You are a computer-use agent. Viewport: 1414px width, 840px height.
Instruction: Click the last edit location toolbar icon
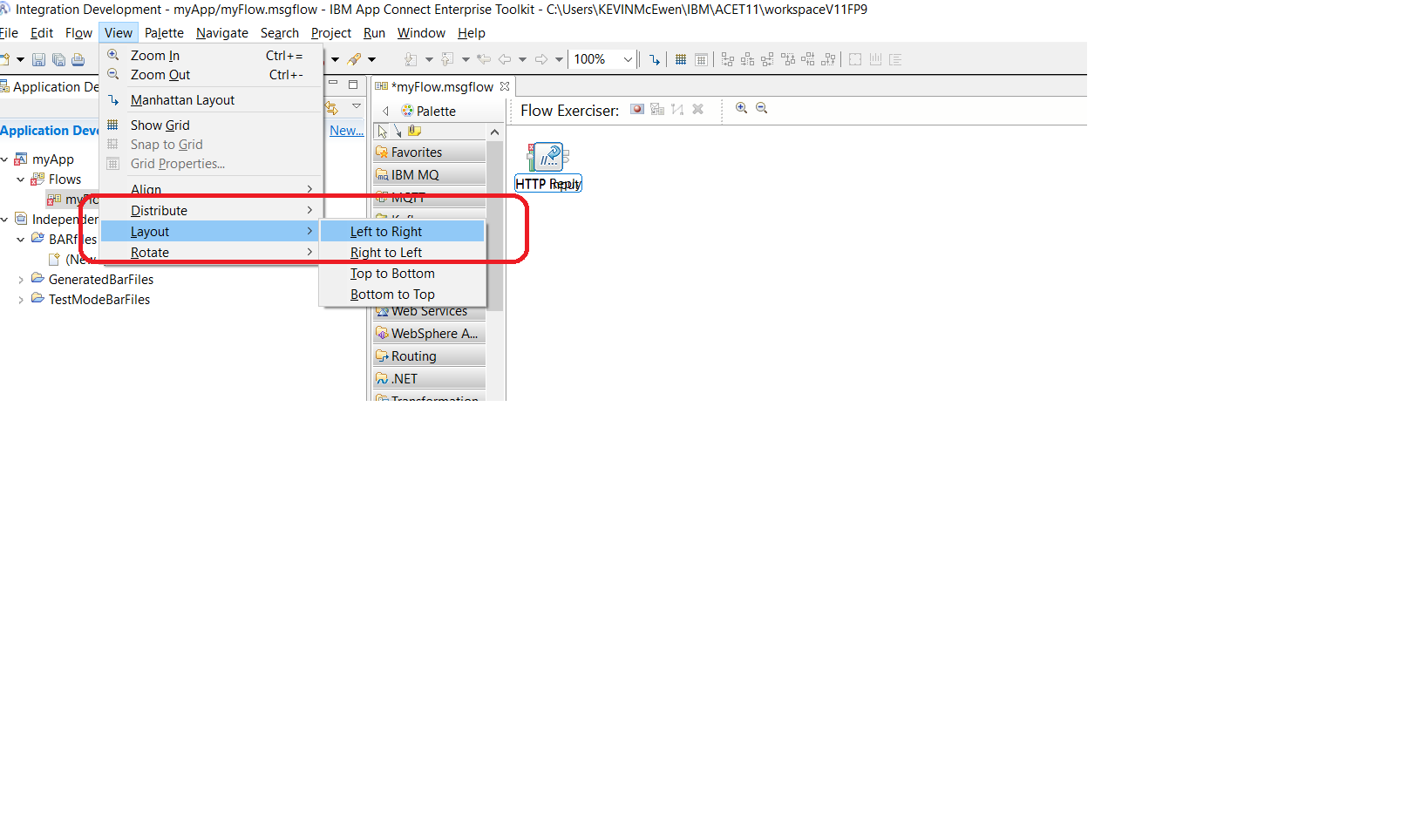(484, 60)
